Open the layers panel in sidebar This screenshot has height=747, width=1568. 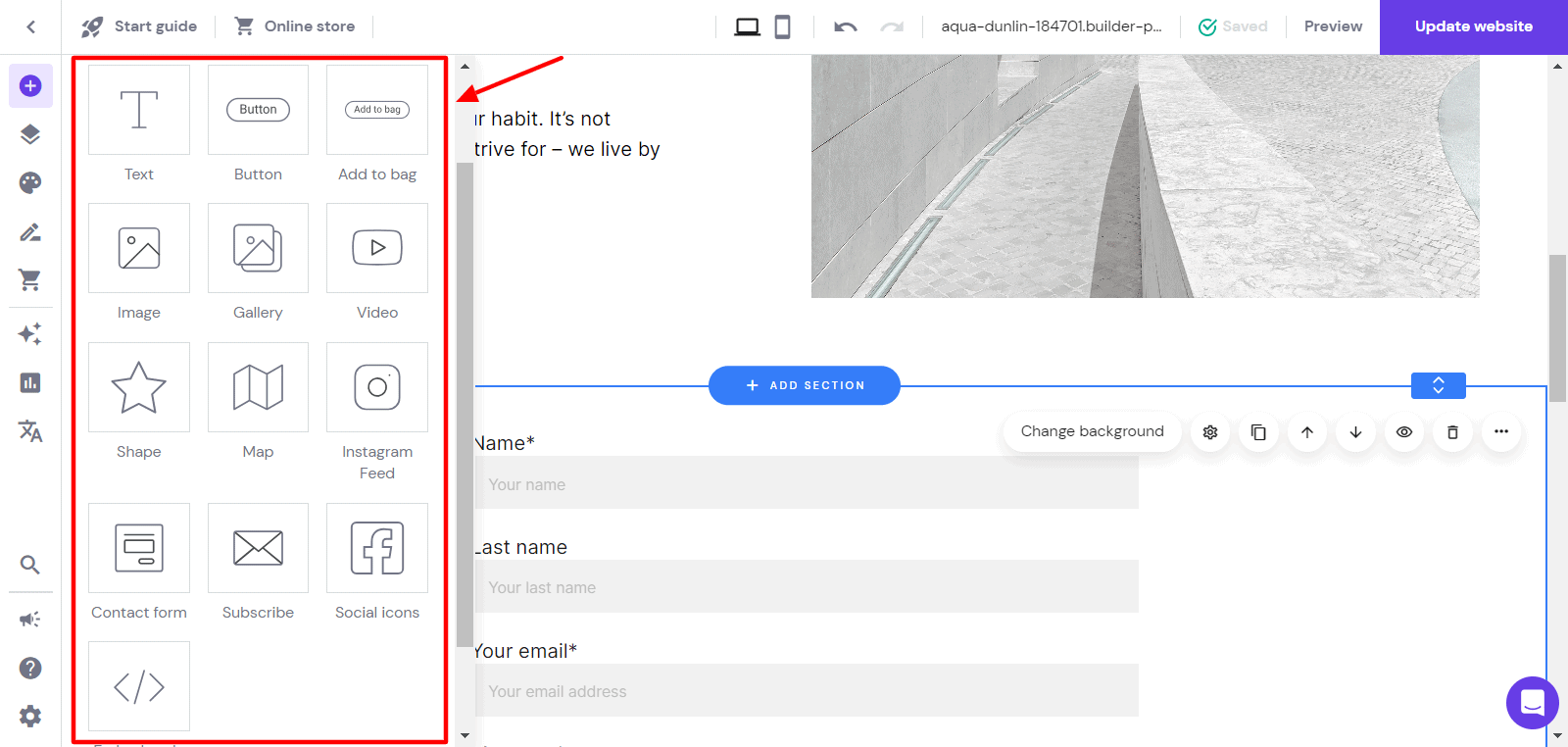30,134
